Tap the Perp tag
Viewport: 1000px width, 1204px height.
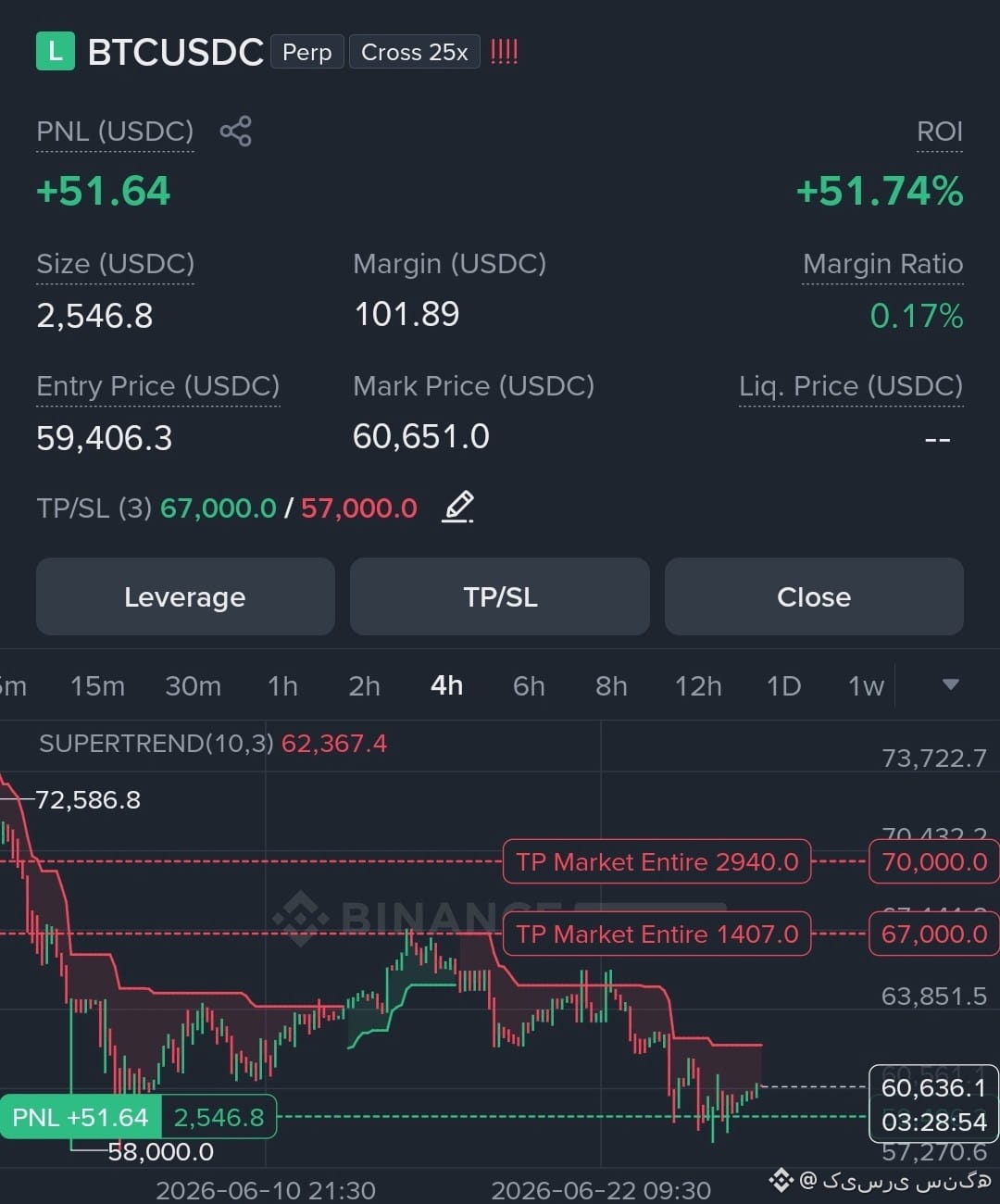pyautogui.click(x=307, y=52)
